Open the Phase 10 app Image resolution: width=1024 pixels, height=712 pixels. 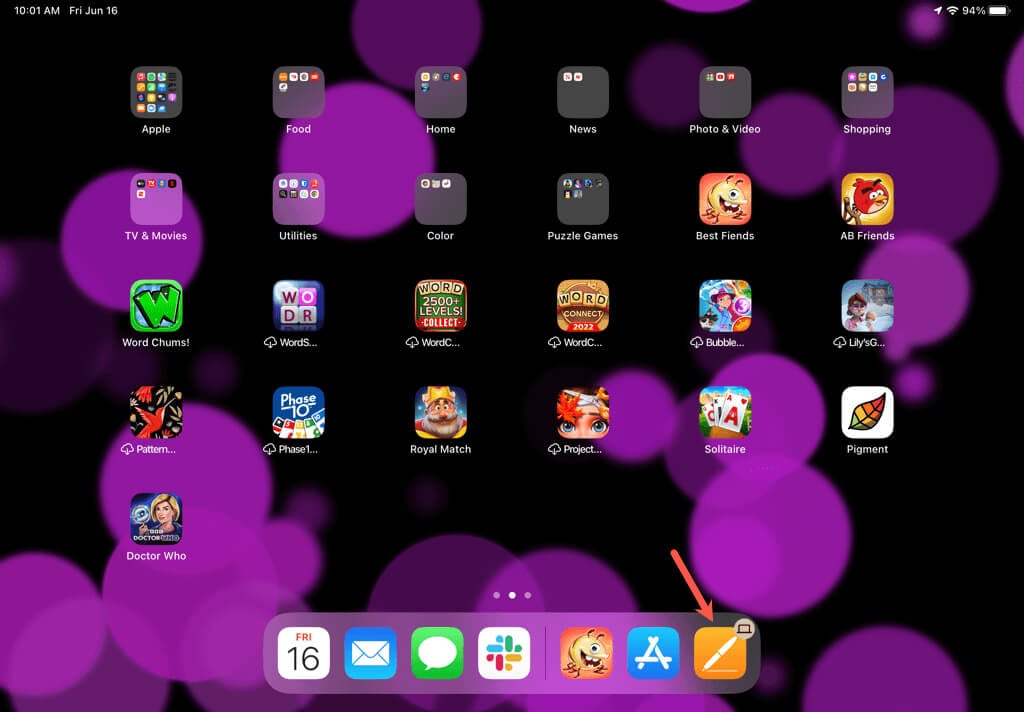(298, 412)
